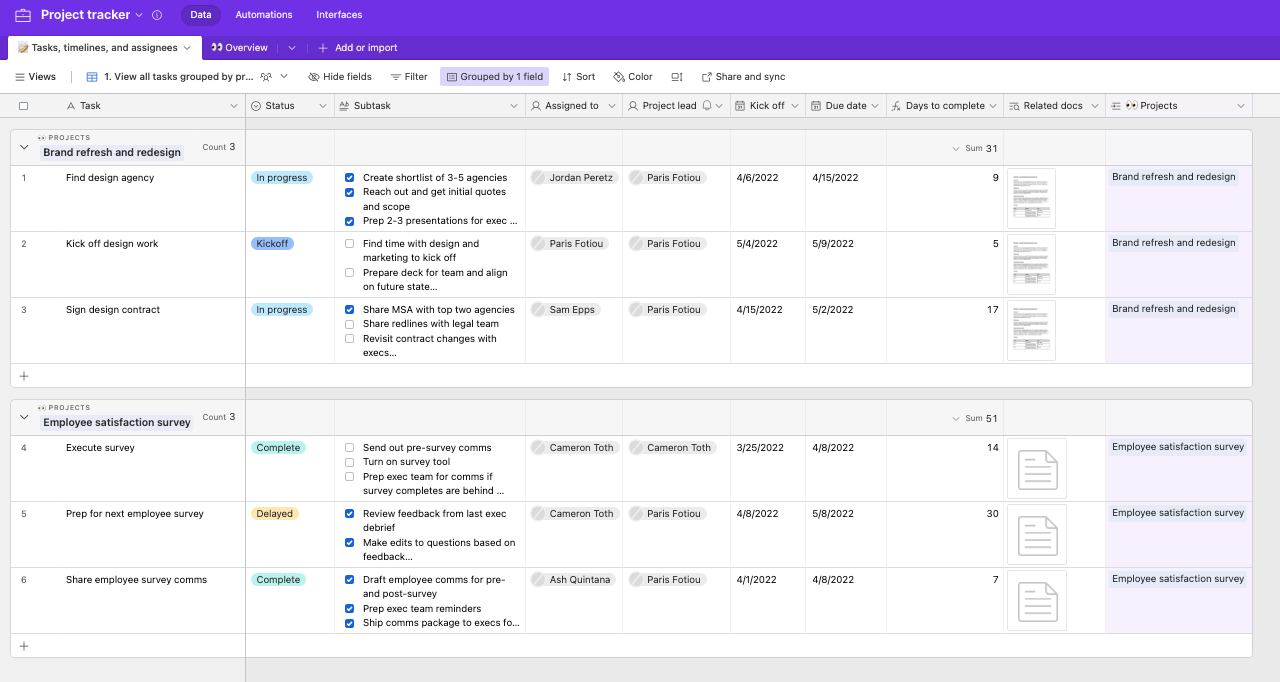This screenshot has height=682, width=1280.
Task: Open the Interfaces tab
Action: pyautogui.click(x=339, y=15)
